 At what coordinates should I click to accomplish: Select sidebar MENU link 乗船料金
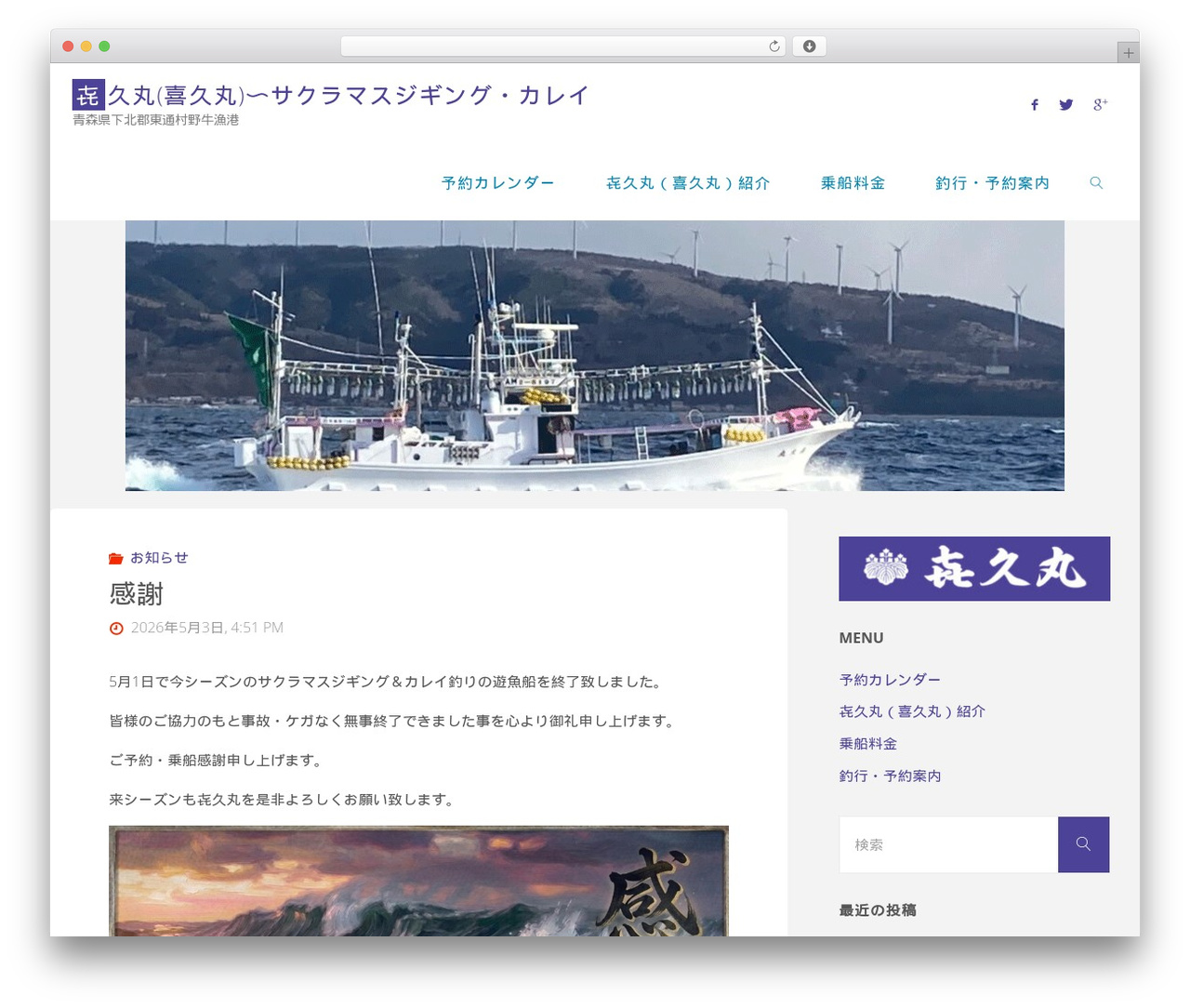pyautogui.click(x=868, y=744)
